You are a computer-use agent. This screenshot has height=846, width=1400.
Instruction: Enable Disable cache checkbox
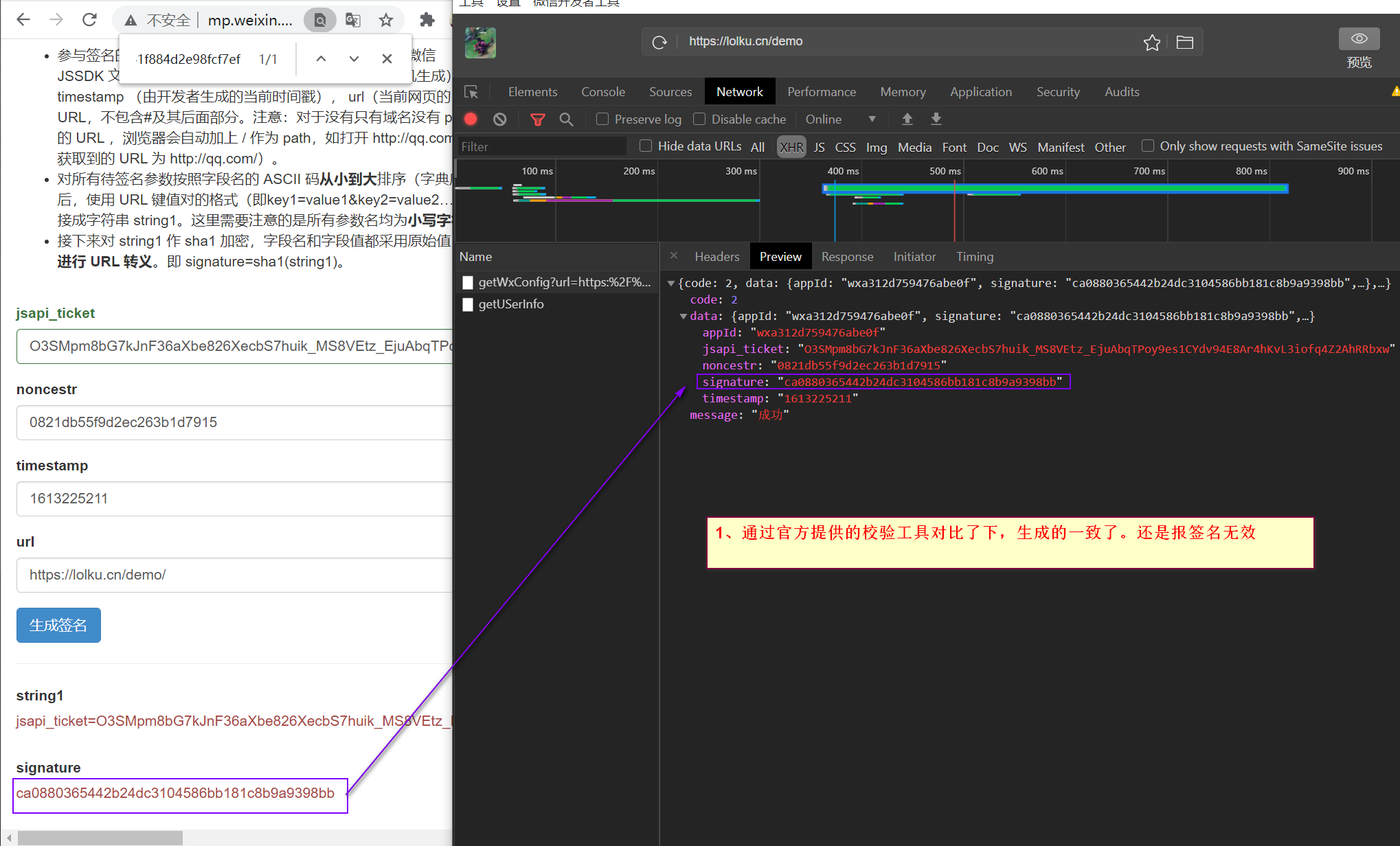point(699,119)
